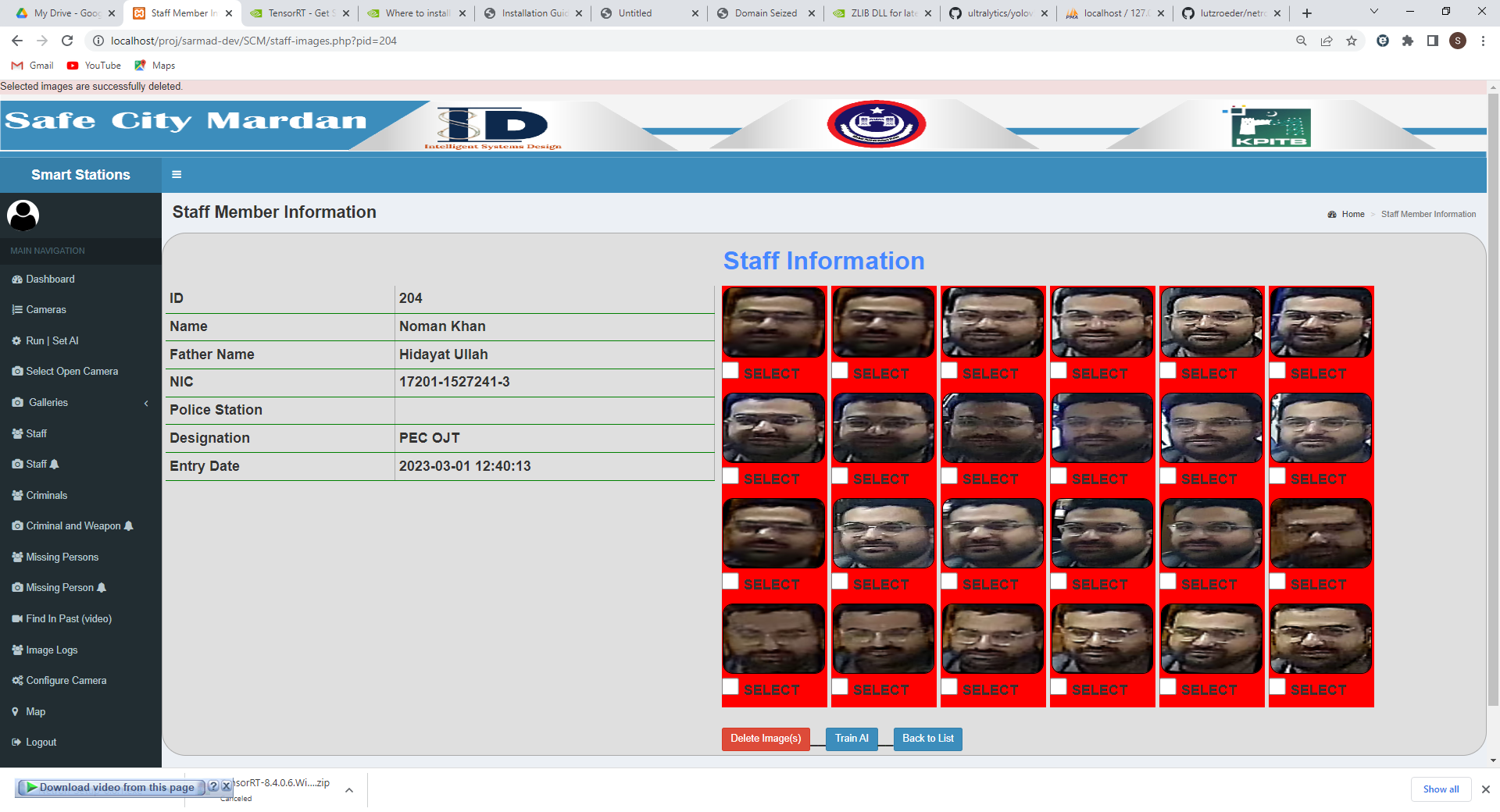Screen dimensions: 1500x812
Task: Open the Configure Camera page
Action: [x=66, y=680]
